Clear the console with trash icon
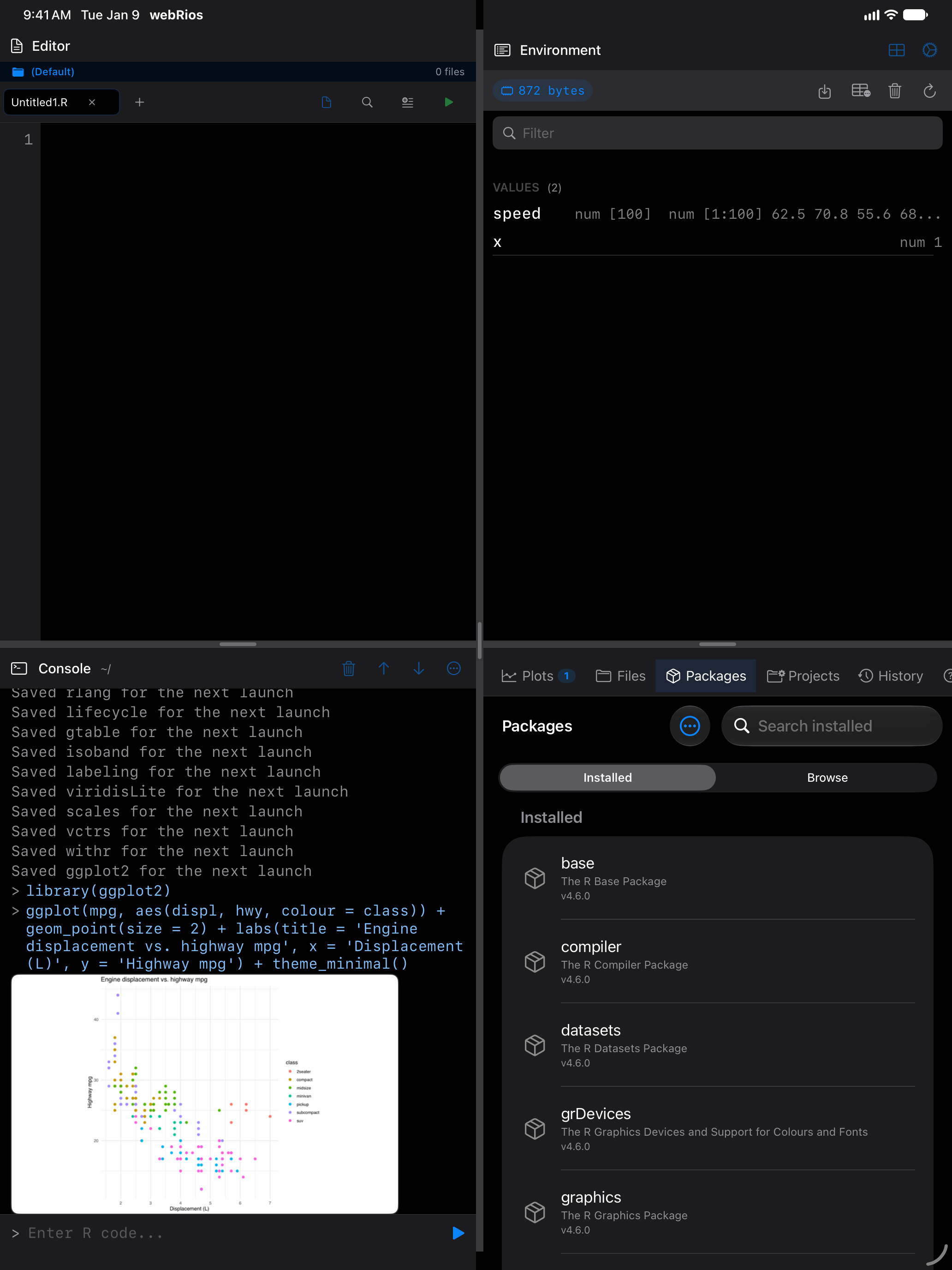This screenshot has width=952, height=1270. point(349,668)
